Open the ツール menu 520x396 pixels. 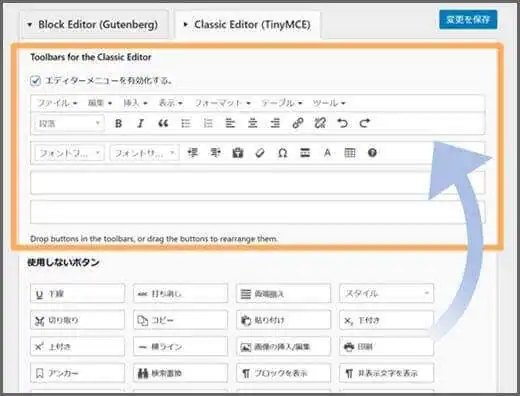click(x=329, y=103)
